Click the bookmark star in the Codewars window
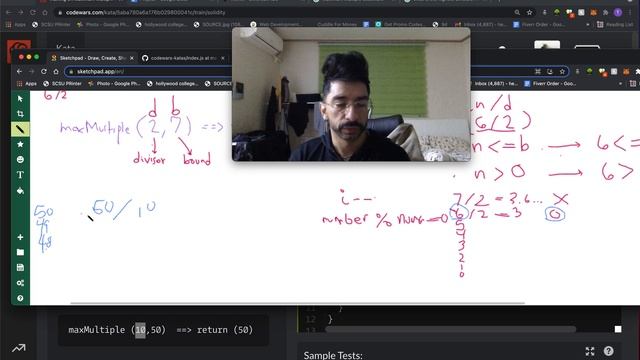The height and width of the screenshot is (360, 640). [x=529, y=13]
